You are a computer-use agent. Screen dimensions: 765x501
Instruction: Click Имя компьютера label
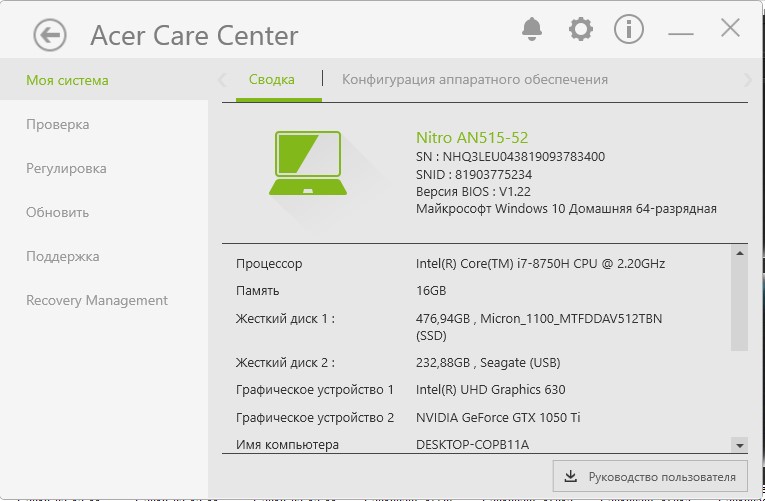287,445
